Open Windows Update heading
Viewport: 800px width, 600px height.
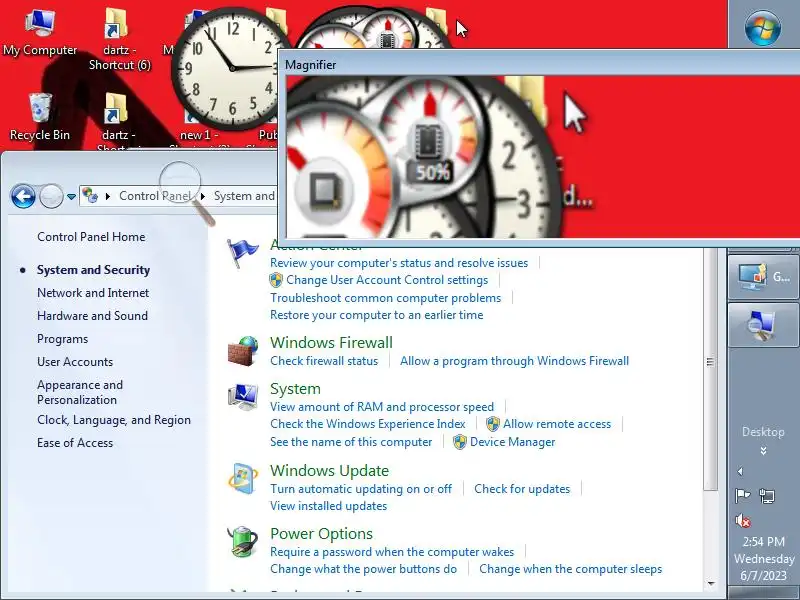(x=330, y=471)
